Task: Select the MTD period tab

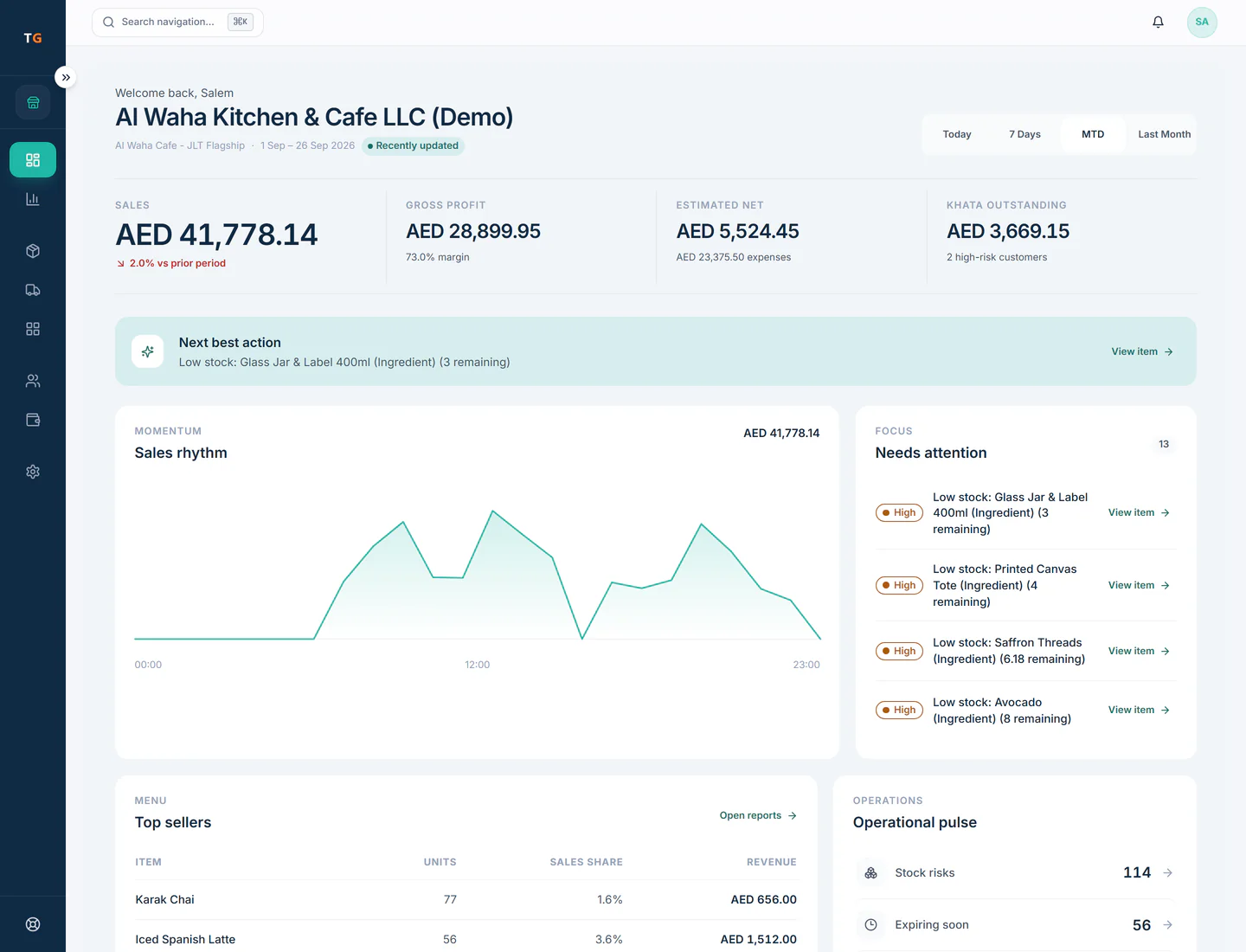Action: 1093,134
